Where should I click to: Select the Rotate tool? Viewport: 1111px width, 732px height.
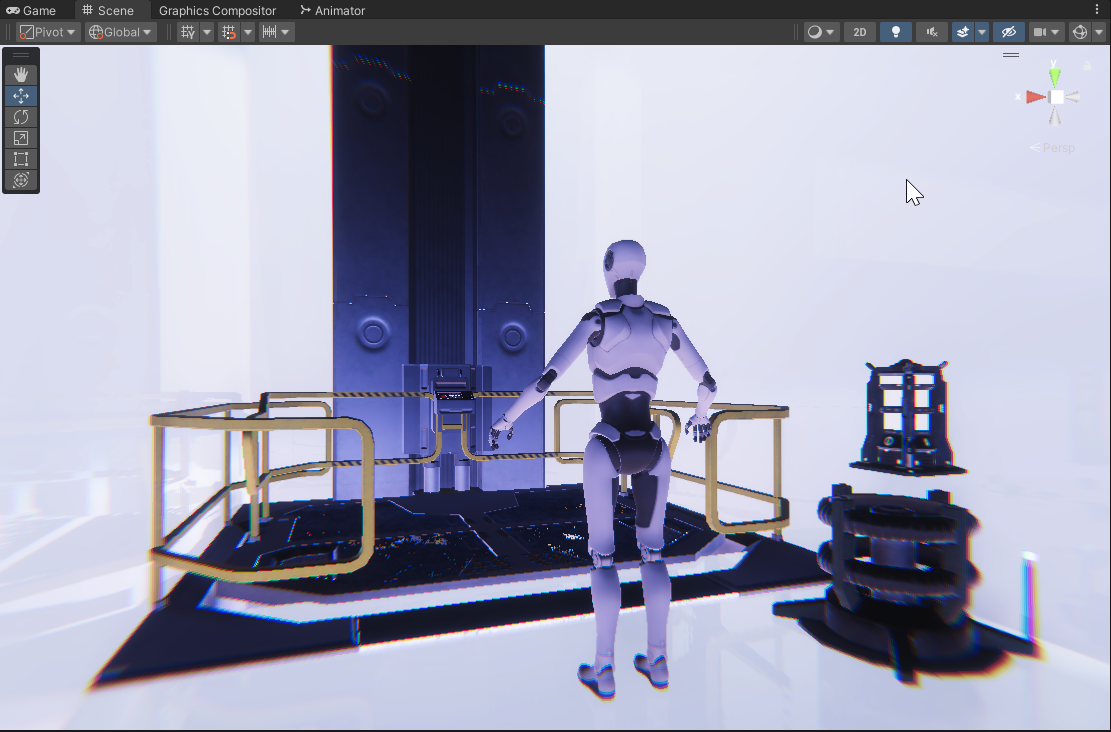21,117
